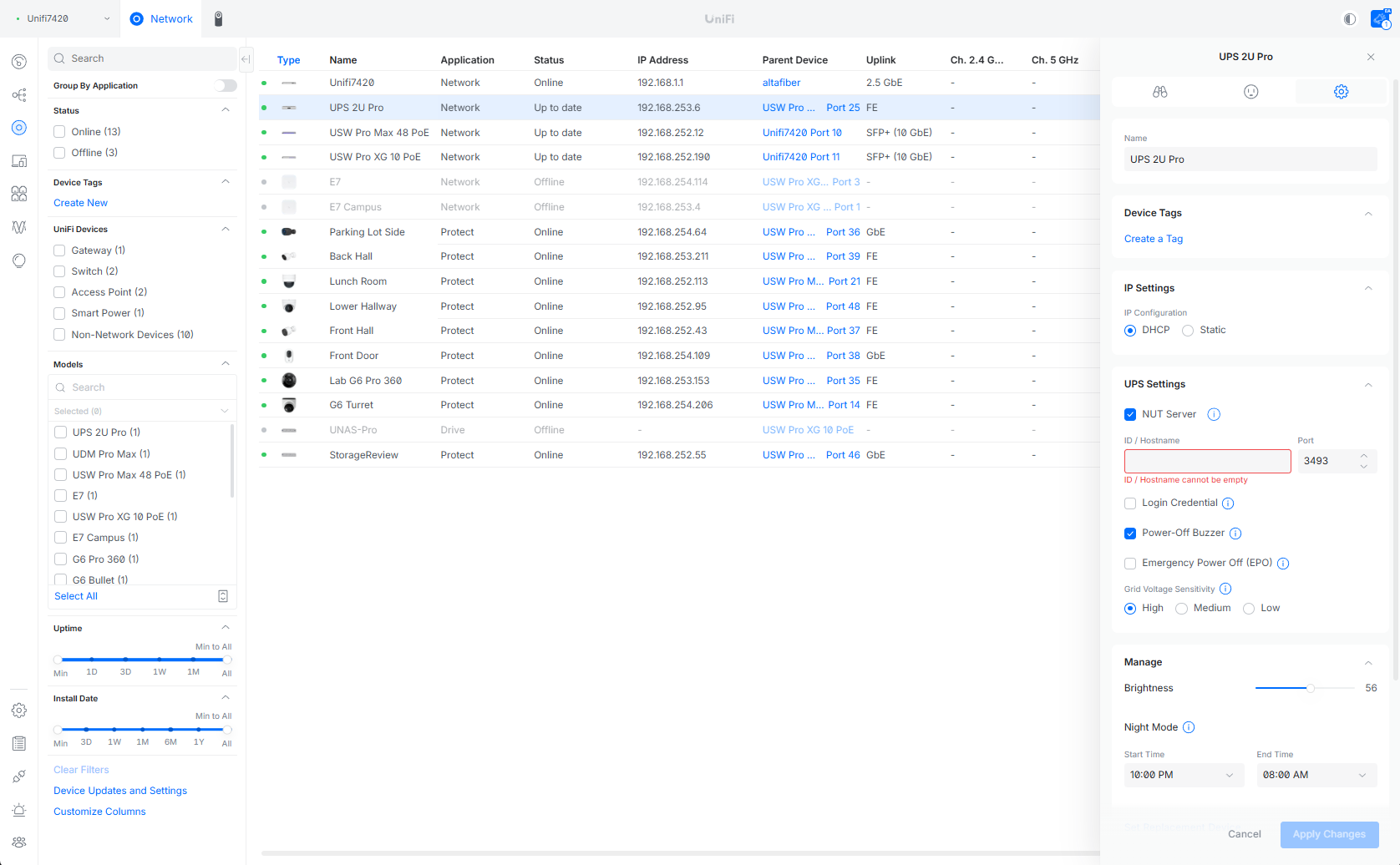
Task: Click Create New device tag link
Action: click(x=80, y=203)
